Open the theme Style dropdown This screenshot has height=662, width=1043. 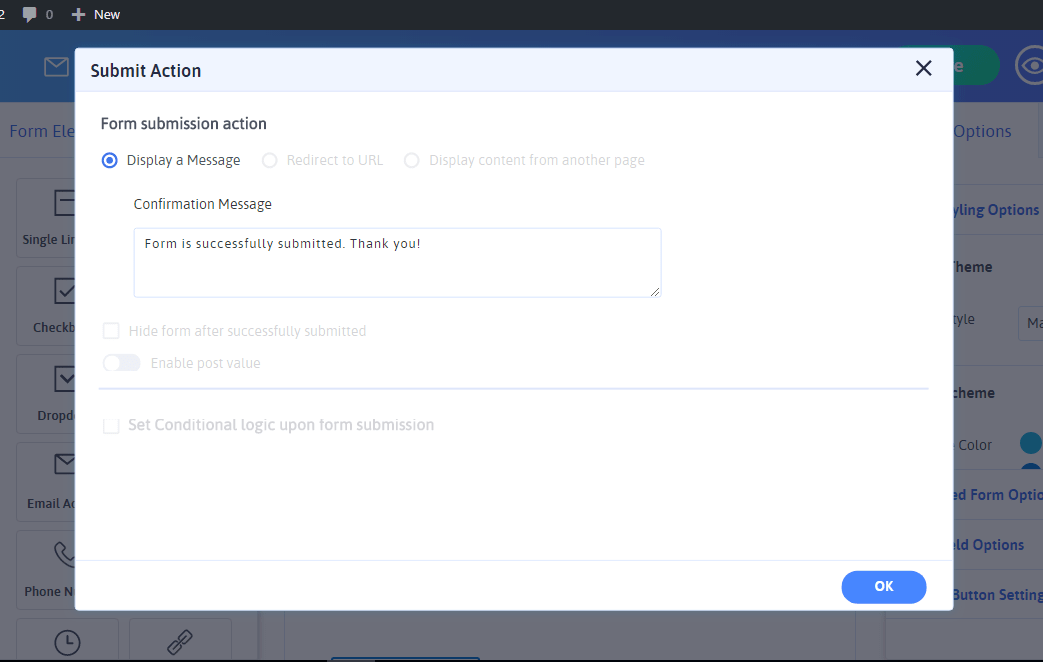pyautogui.click(x=1030, y=323)
